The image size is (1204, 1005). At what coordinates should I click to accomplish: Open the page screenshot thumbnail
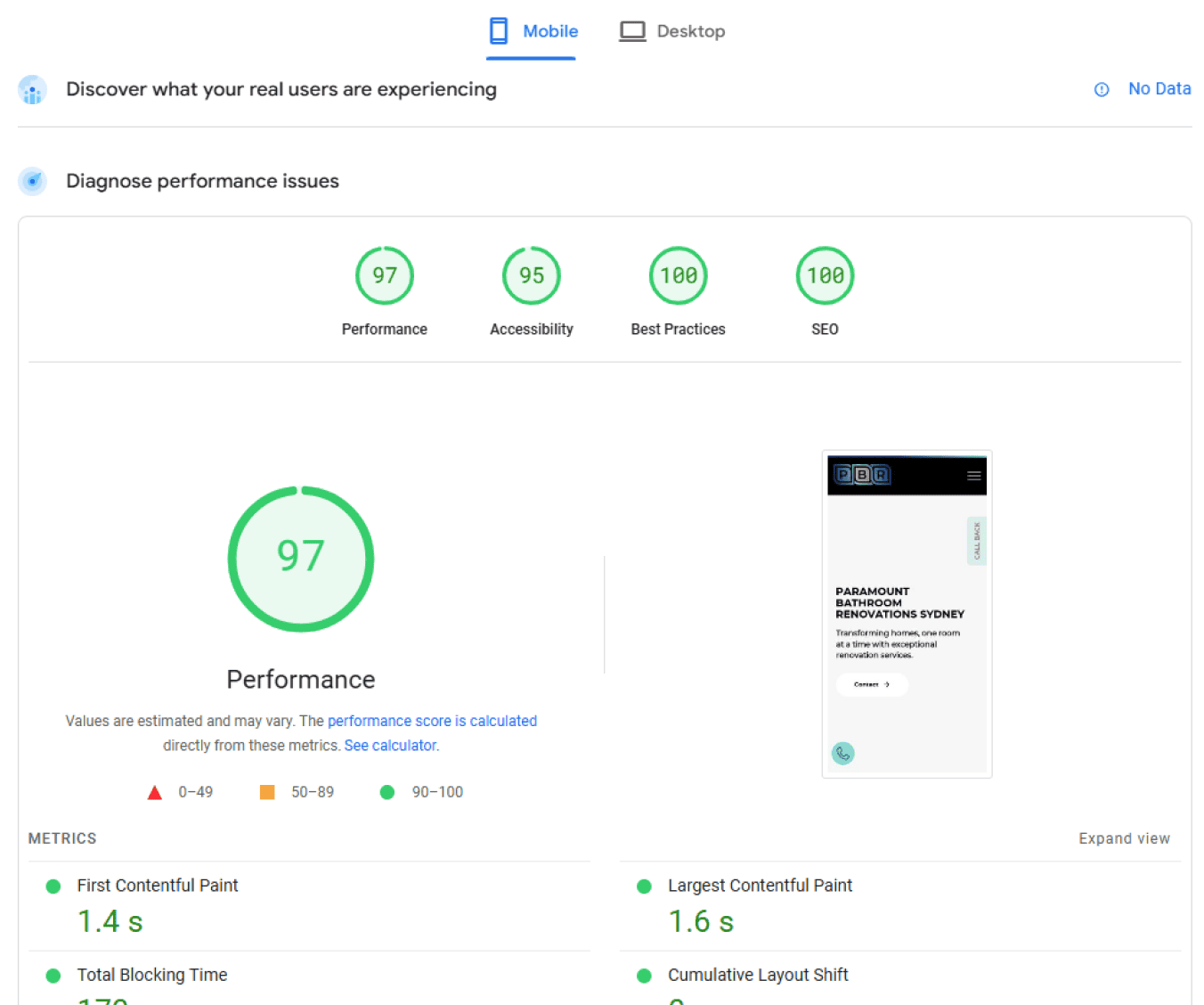point(907,614)
